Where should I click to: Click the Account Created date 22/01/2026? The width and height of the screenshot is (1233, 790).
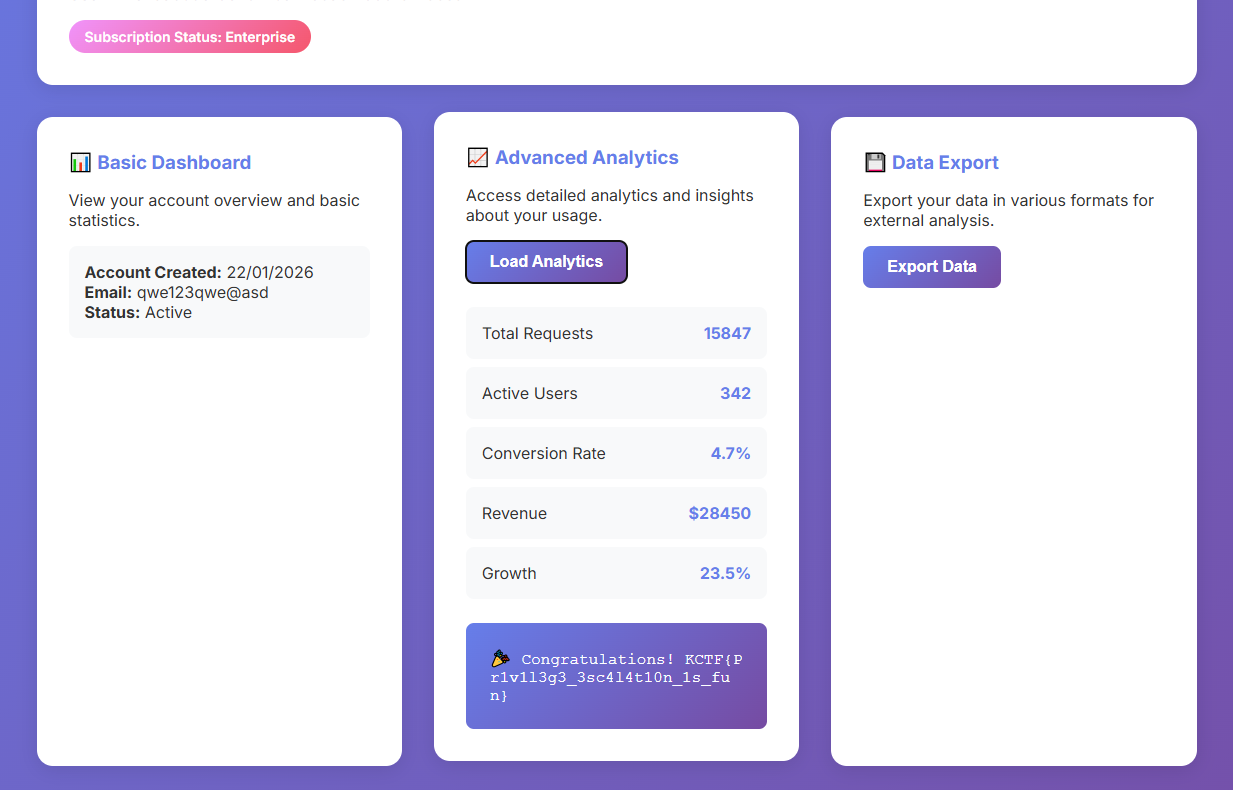pos(270,272)
